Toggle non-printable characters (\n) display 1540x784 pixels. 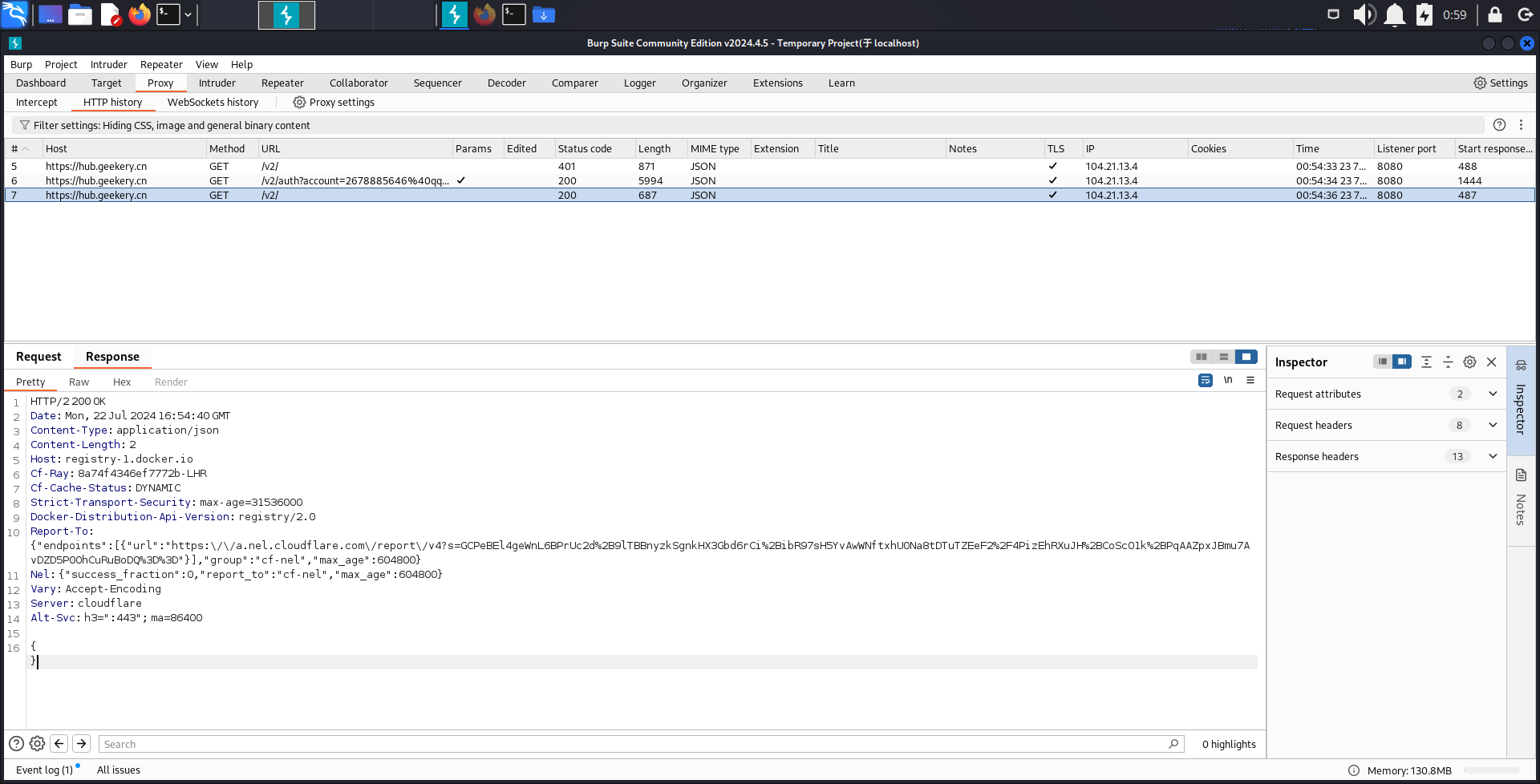[x=1228, y=380]
